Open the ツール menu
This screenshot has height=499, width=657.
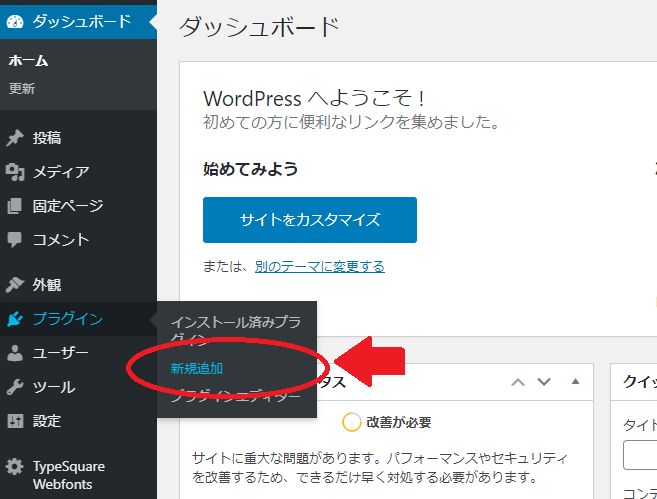click(x=78, y=387)
